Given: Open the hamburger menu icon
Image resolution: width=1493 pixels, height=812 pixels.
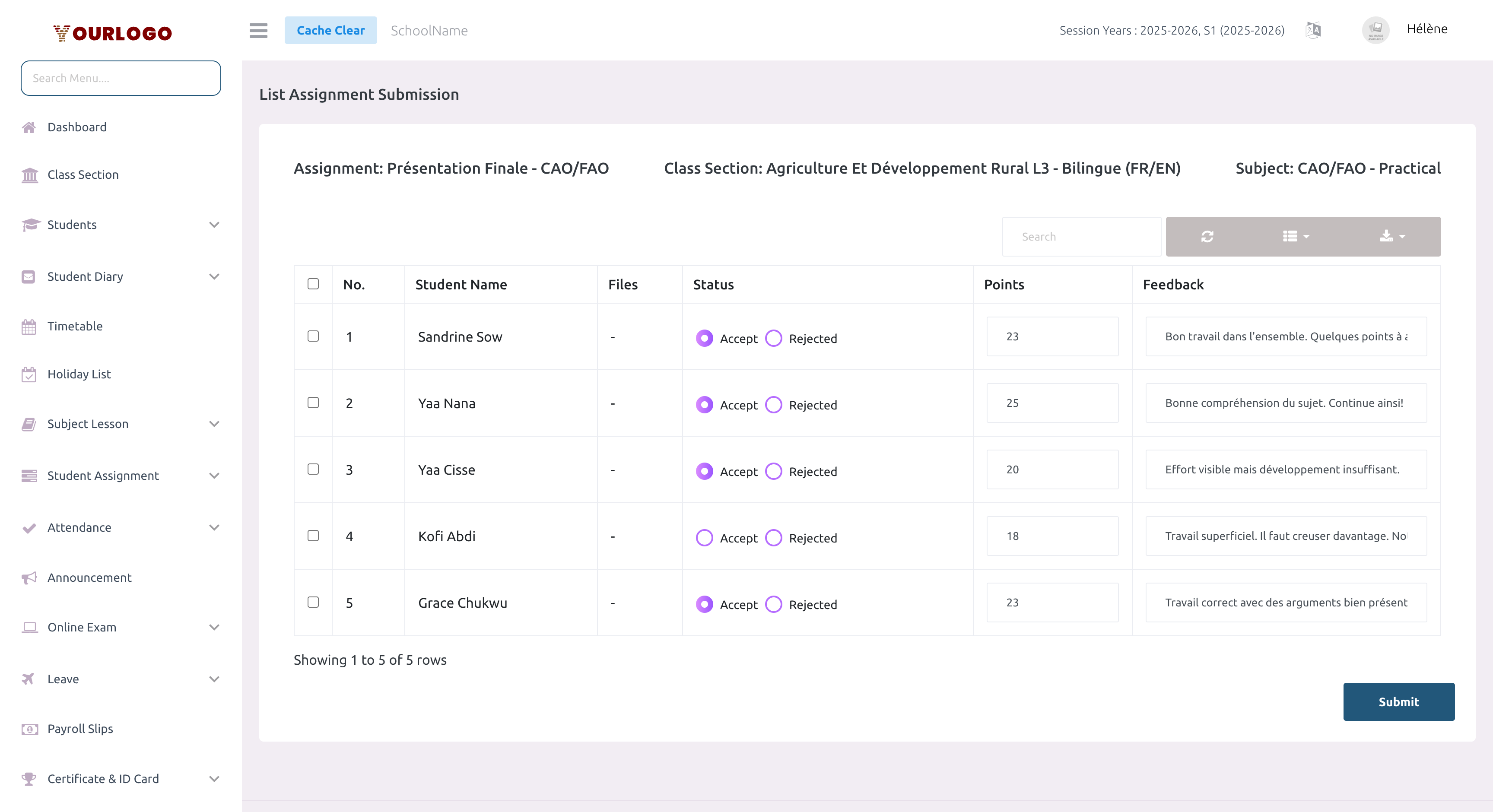Looking at the screenshot, I should point(258,31).
